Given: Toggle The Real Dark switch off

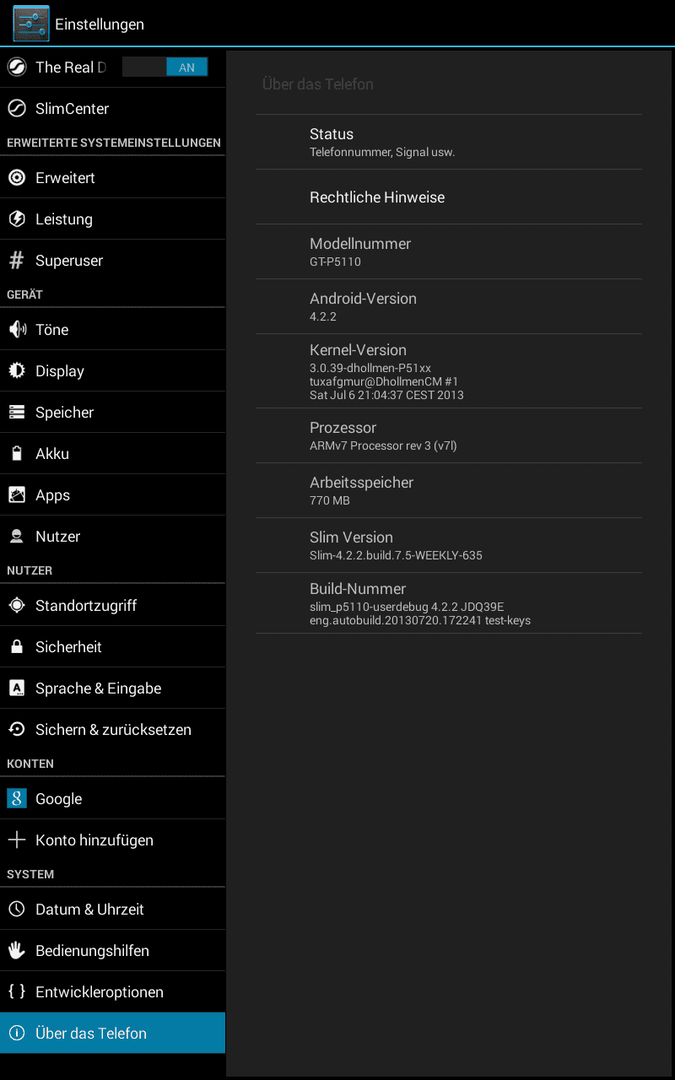Looking at the screenshot, I should 165,67.
